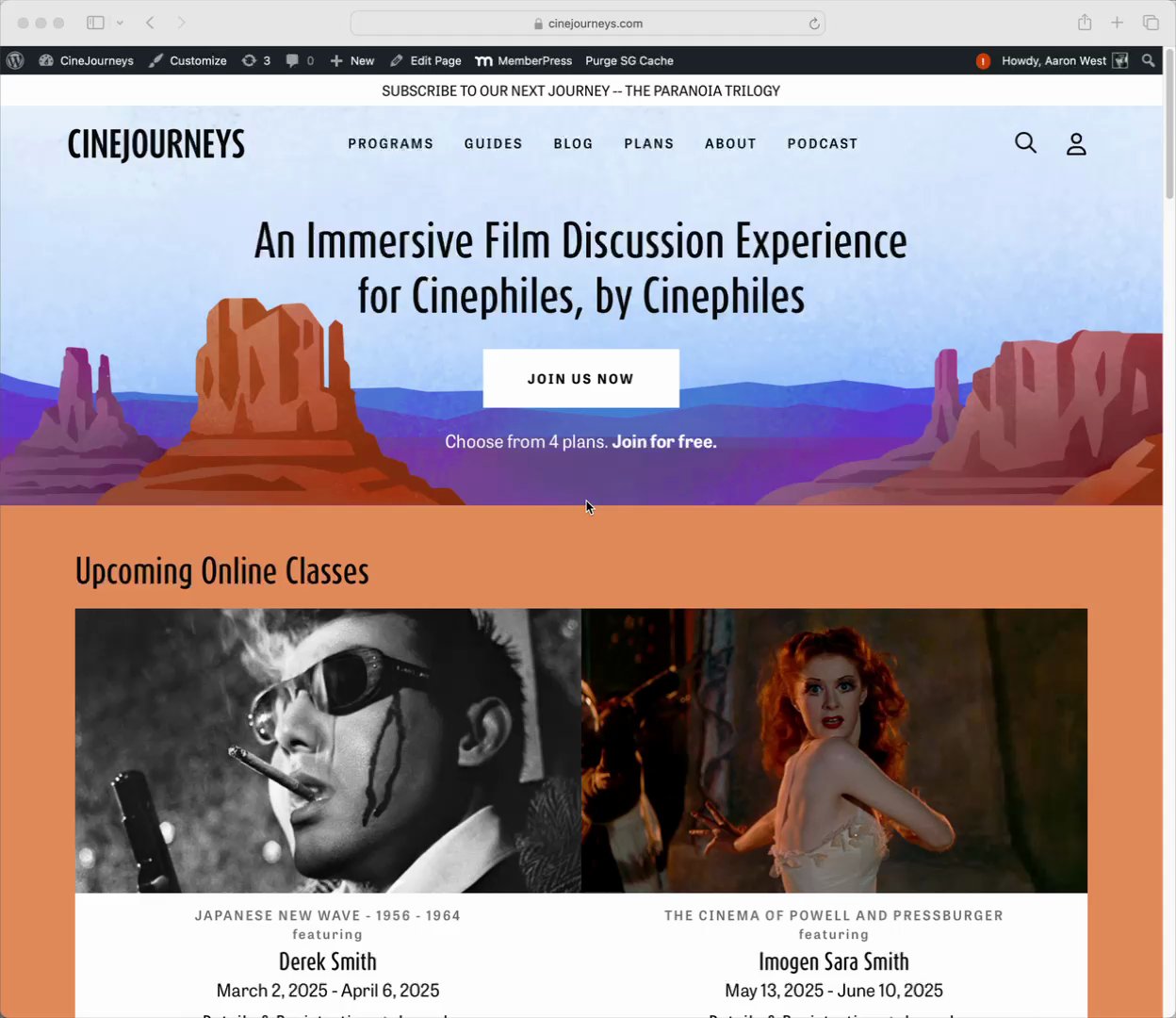Screen dimensions: 1176x1018
Task: Open the Japanese New Wave class image
Action: pos(328,750)
